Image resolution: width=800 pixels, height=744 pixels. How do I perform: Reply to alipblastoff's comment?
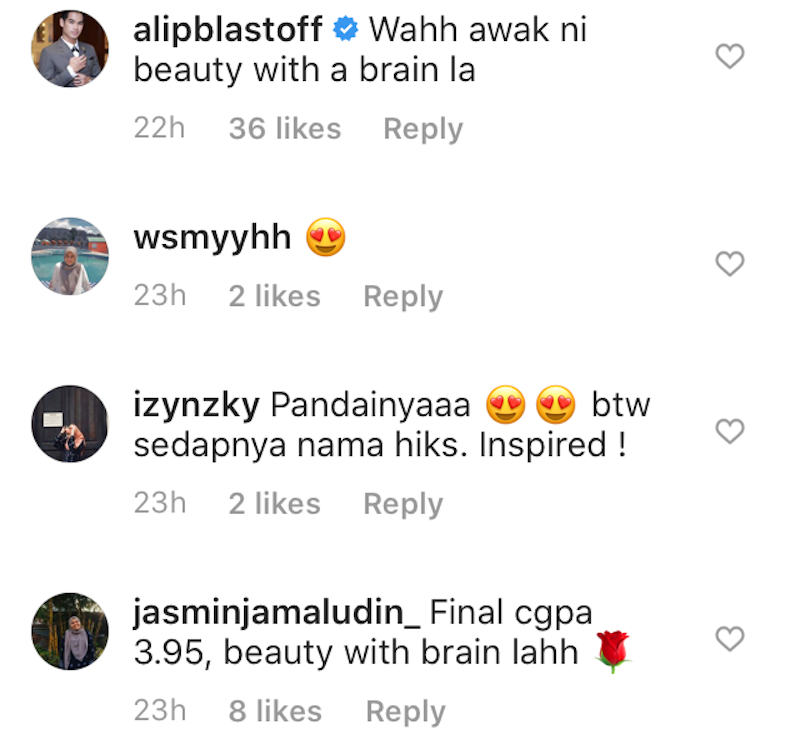pyautogui.click(x=423, y=129)
